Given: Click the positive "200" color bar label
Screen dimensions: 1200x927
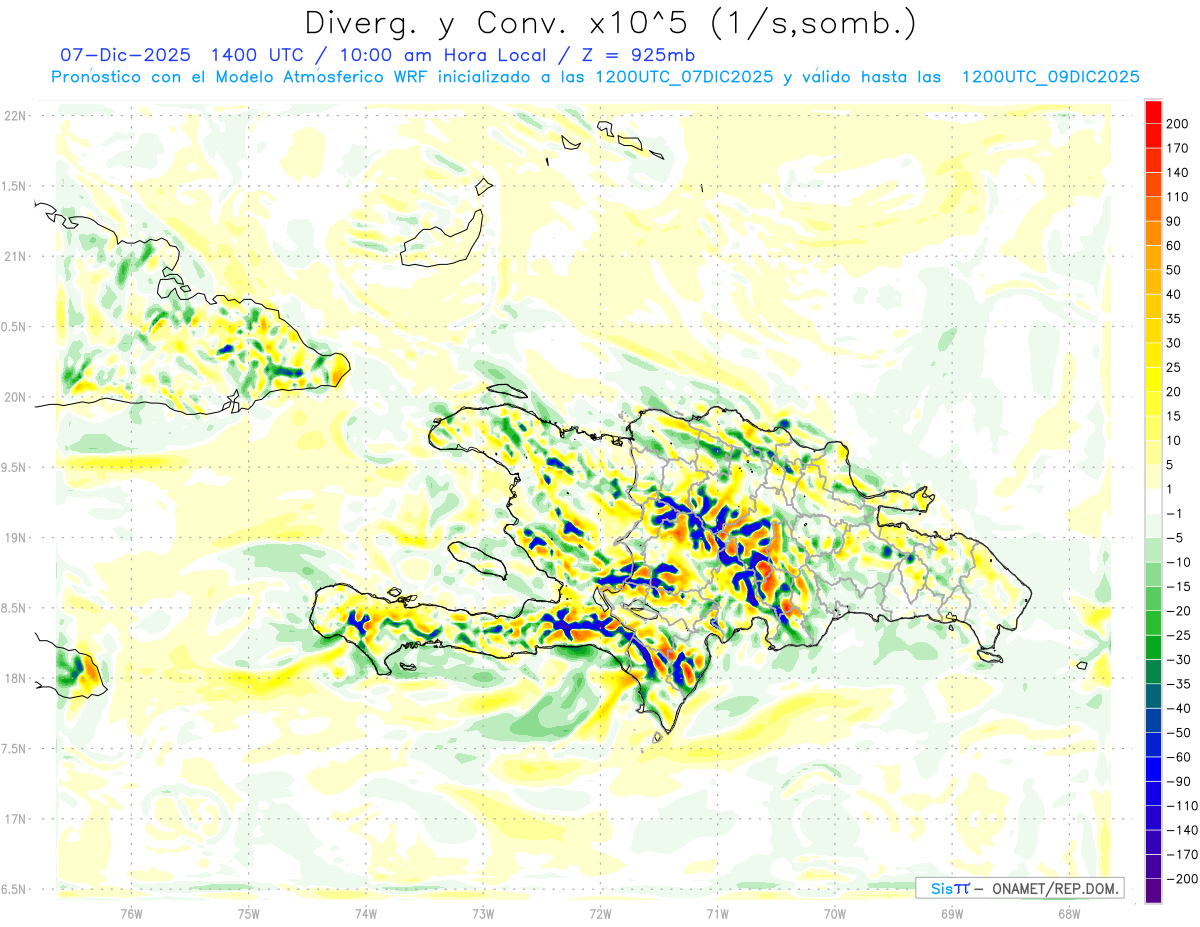Looking at the screenshot, I should click(x=1178, y=124).
